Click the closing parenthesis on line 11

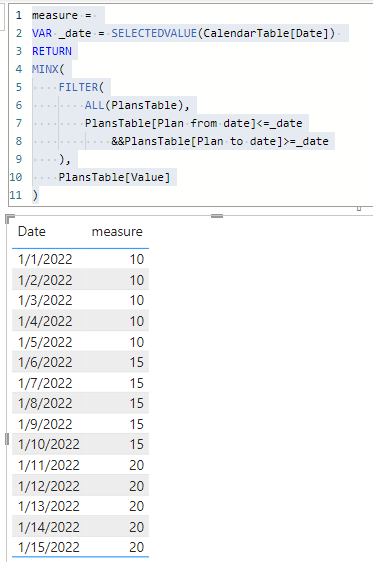[35, 195]
